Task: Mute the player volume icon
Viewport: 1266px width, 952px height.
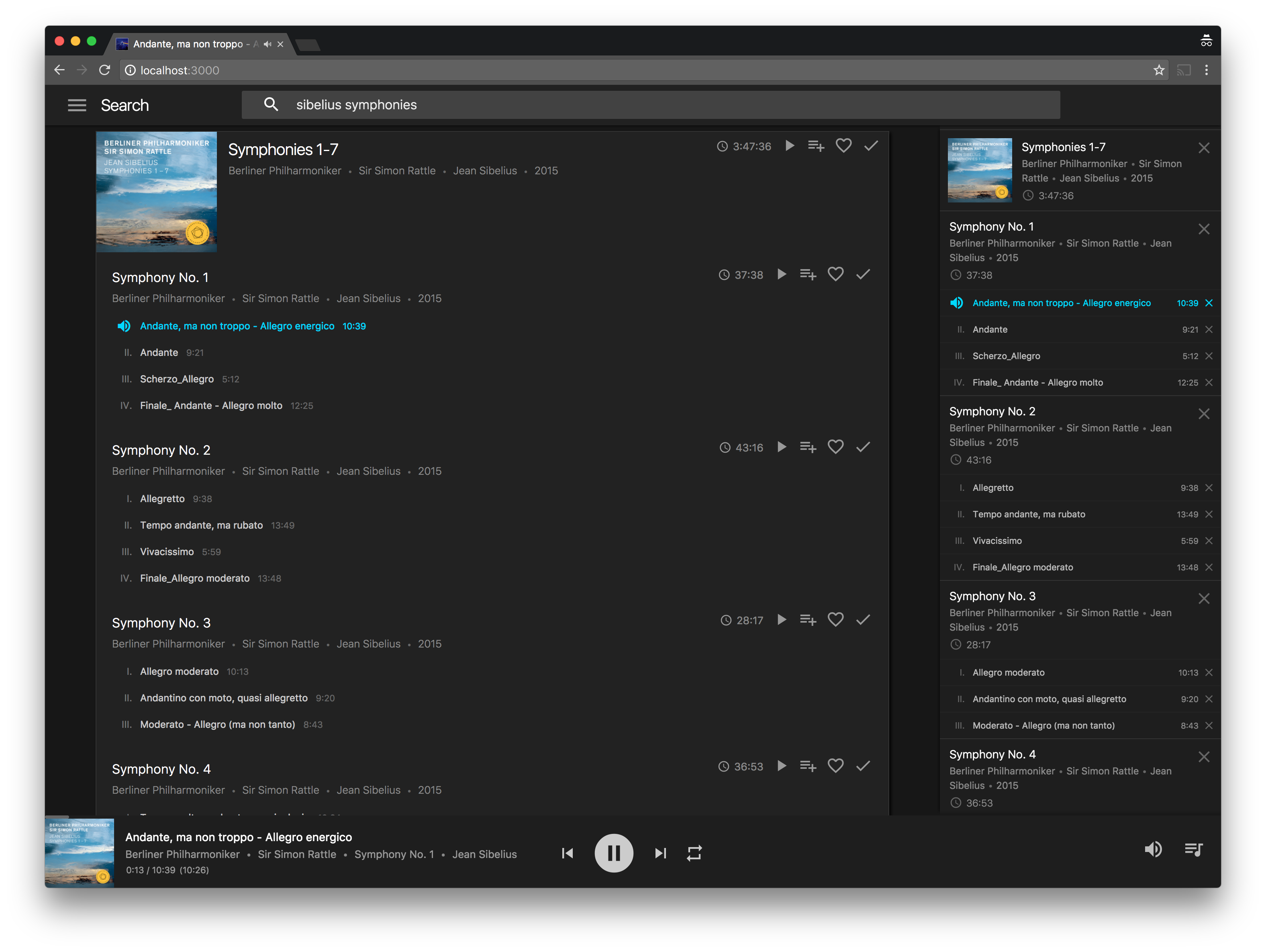Action: coord(1153,850)
